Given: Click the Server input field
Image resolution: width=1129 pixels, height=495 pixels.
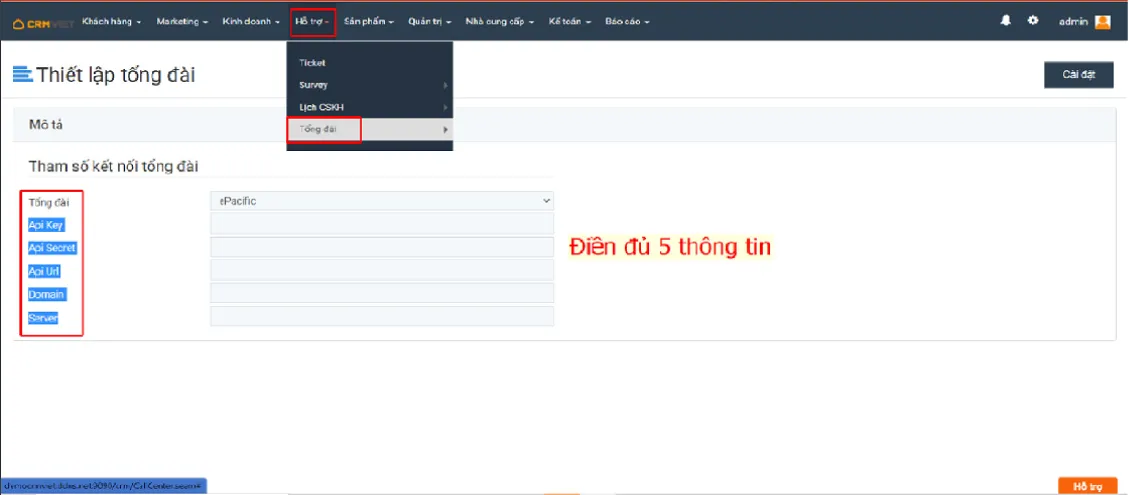Looking at the screenshot, I should point(382,316).
